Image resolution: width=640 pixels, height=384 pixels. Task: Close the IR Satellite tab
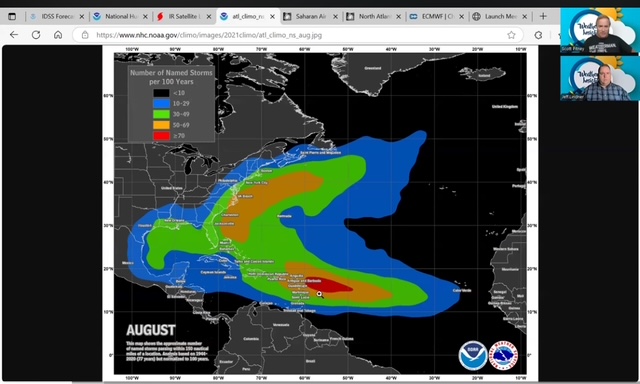(x=209, y=17)
